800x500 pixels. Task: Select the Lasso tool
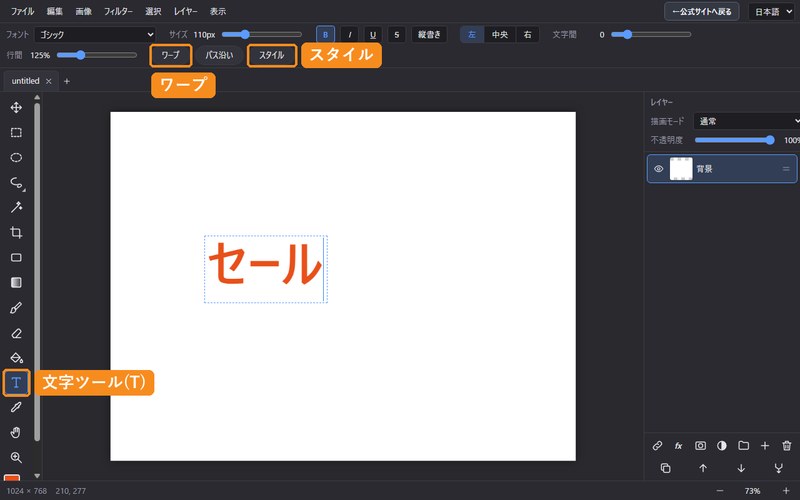click(16, 183)
